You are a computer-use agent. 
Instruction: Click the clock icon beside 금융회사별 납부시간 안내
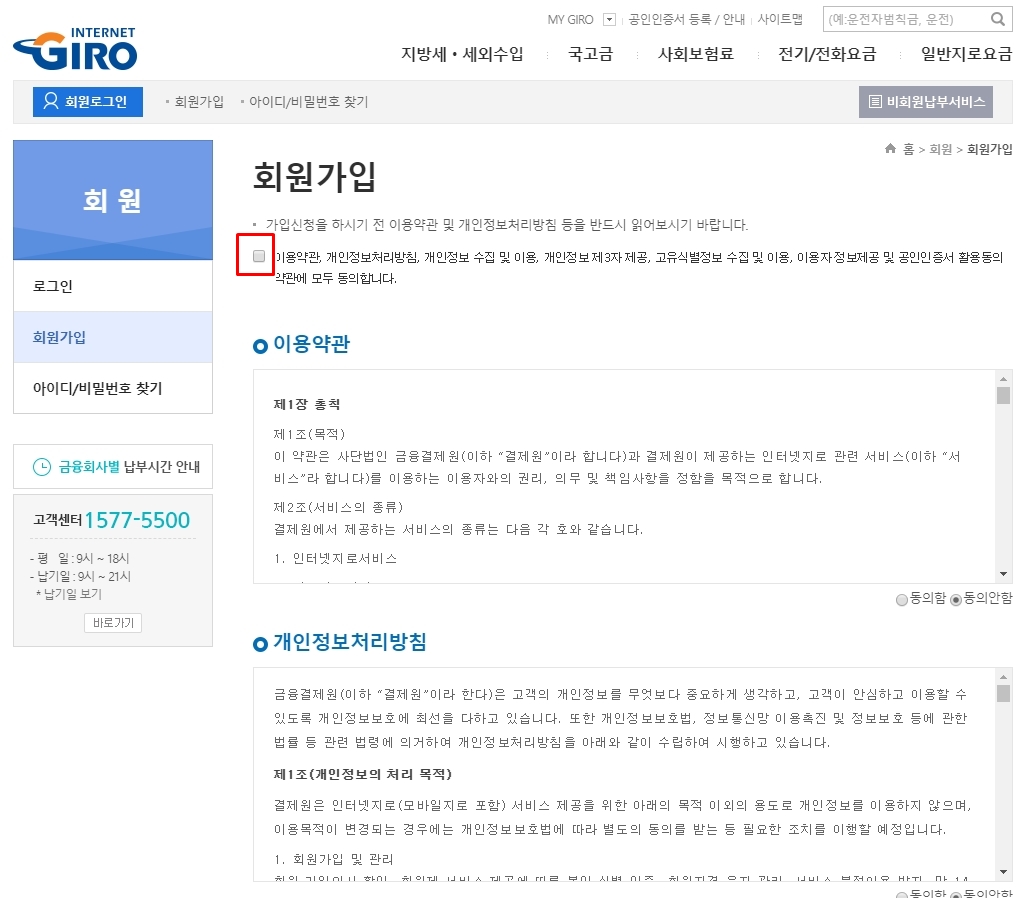[x=42, y=467]
